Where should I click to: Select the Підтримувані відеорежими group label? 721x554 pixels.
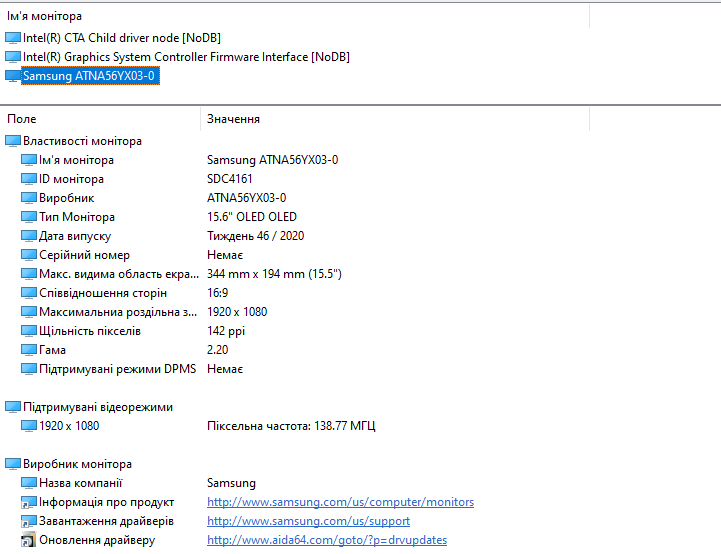[x=98, y=407]
